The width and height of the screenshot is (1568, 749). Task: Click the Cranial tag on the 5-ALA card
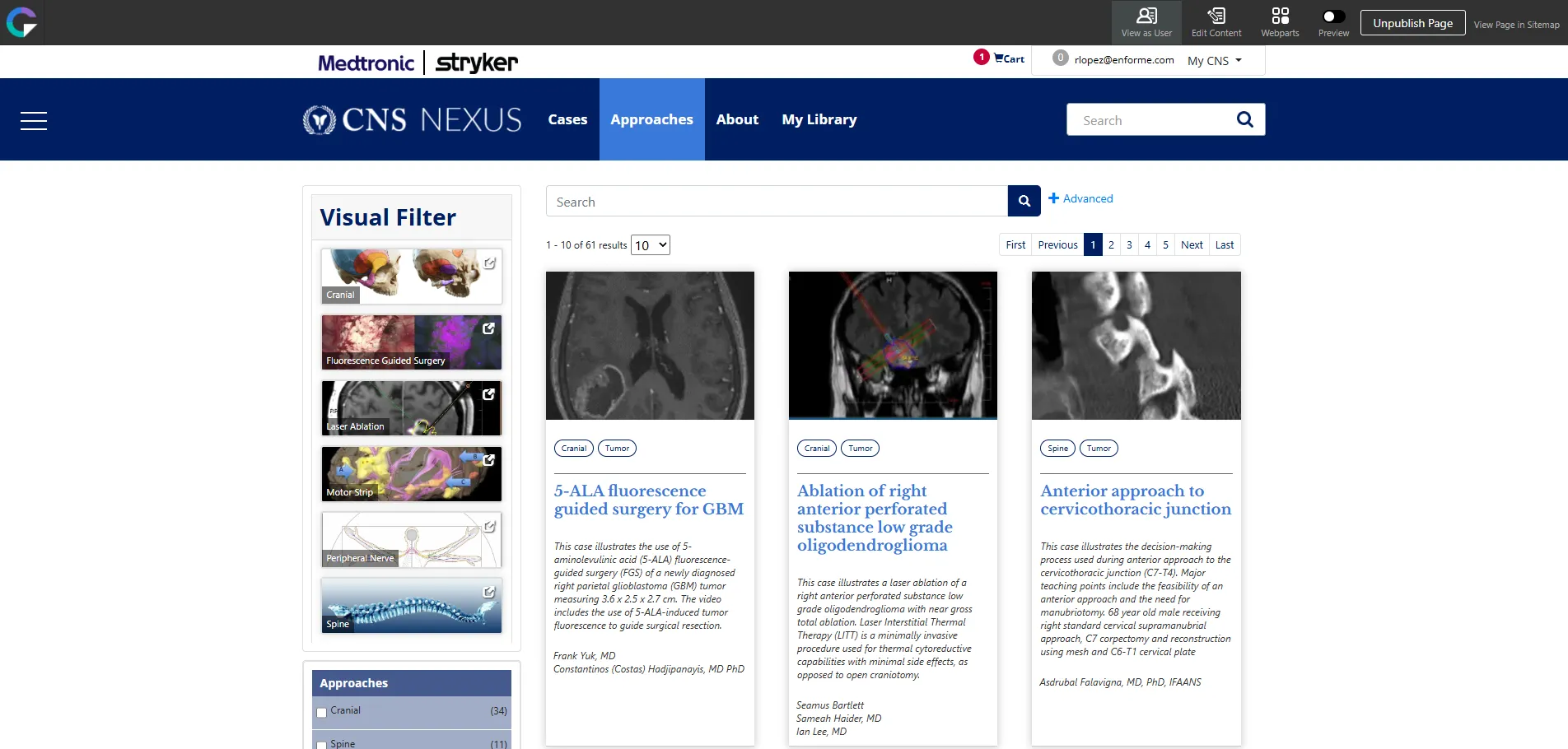[574, 449]
